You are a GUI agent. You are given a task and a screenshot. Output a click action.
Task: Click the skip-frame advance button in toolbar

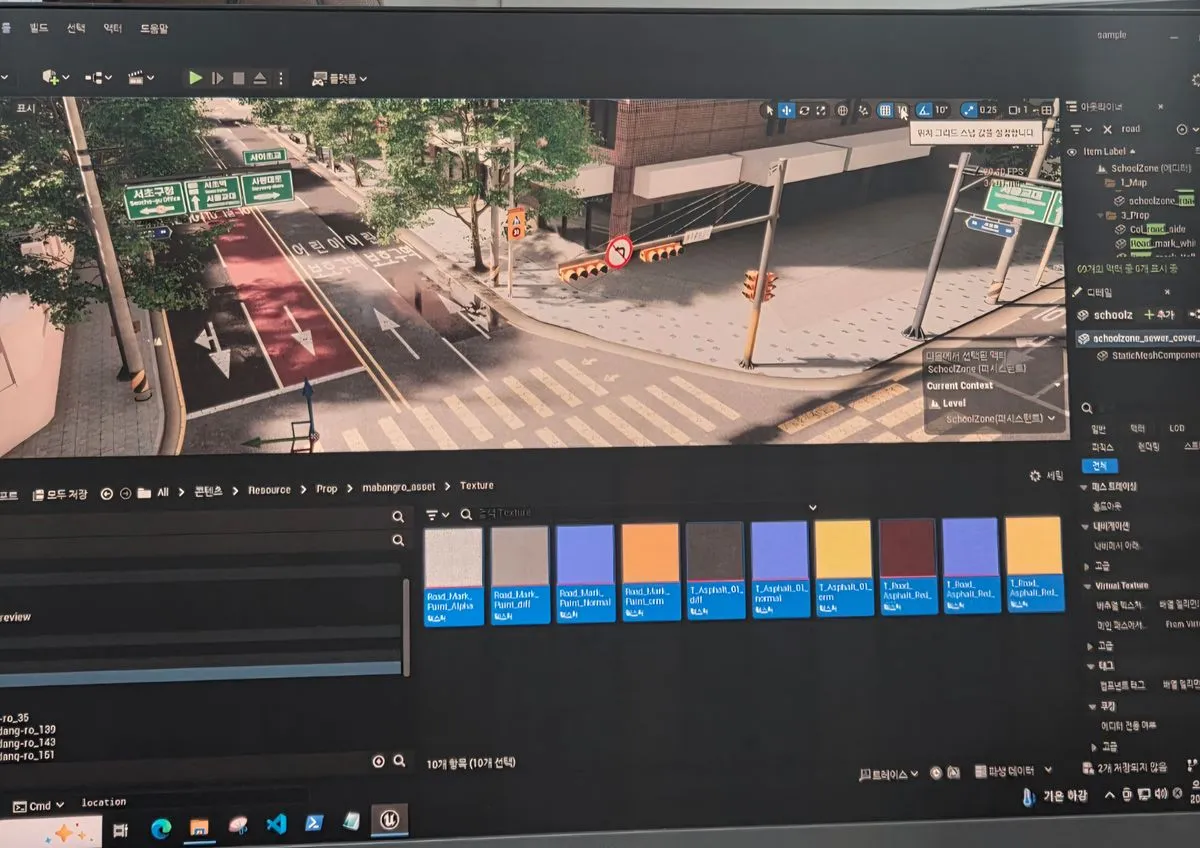[217, 77]
